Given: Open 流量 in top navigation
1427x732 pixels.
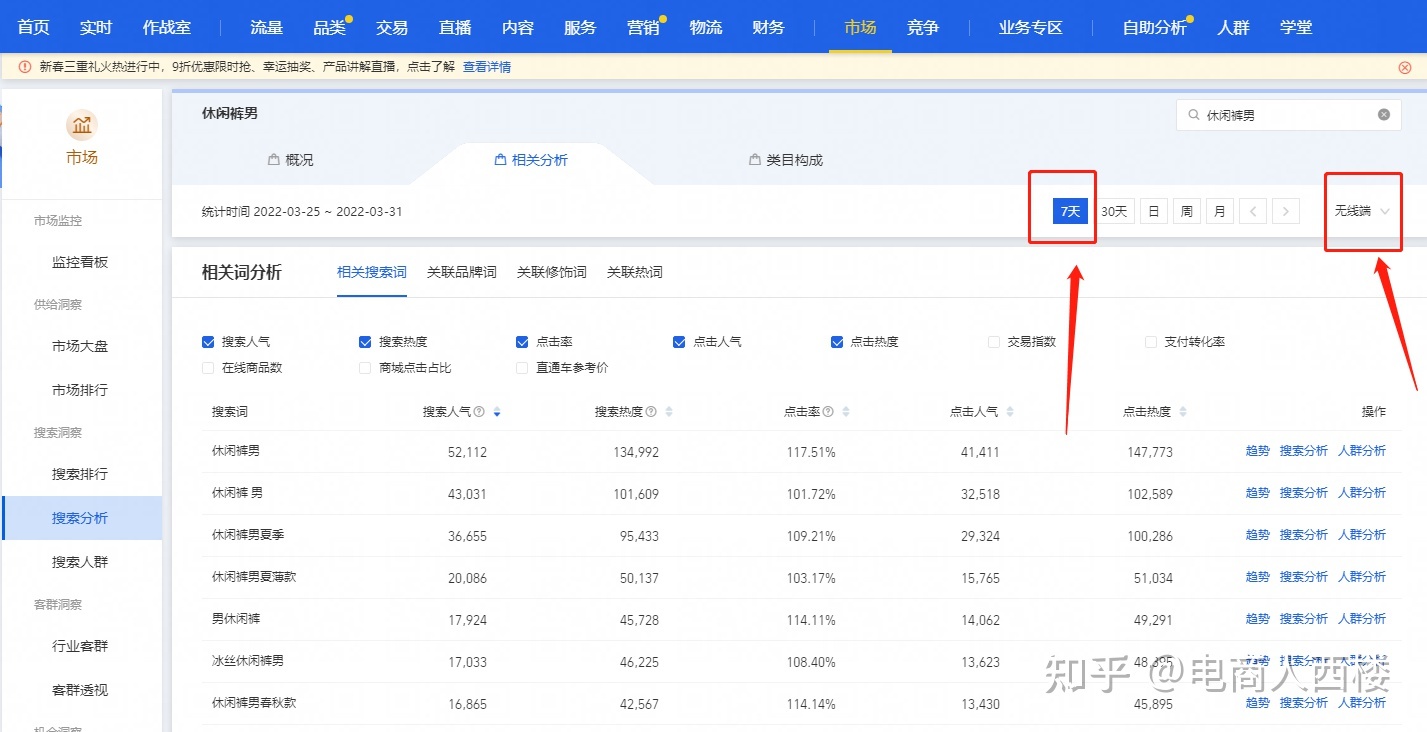Looking at the screenshot, I should (267, 27).
